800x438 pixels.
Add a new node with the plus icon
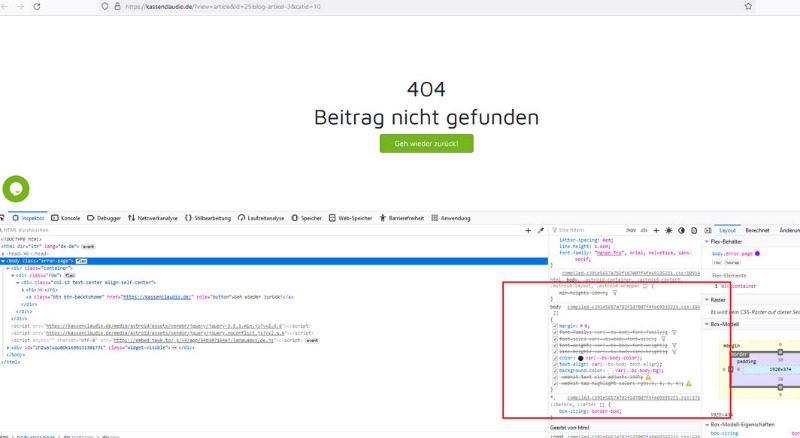[x=528, y=230]
